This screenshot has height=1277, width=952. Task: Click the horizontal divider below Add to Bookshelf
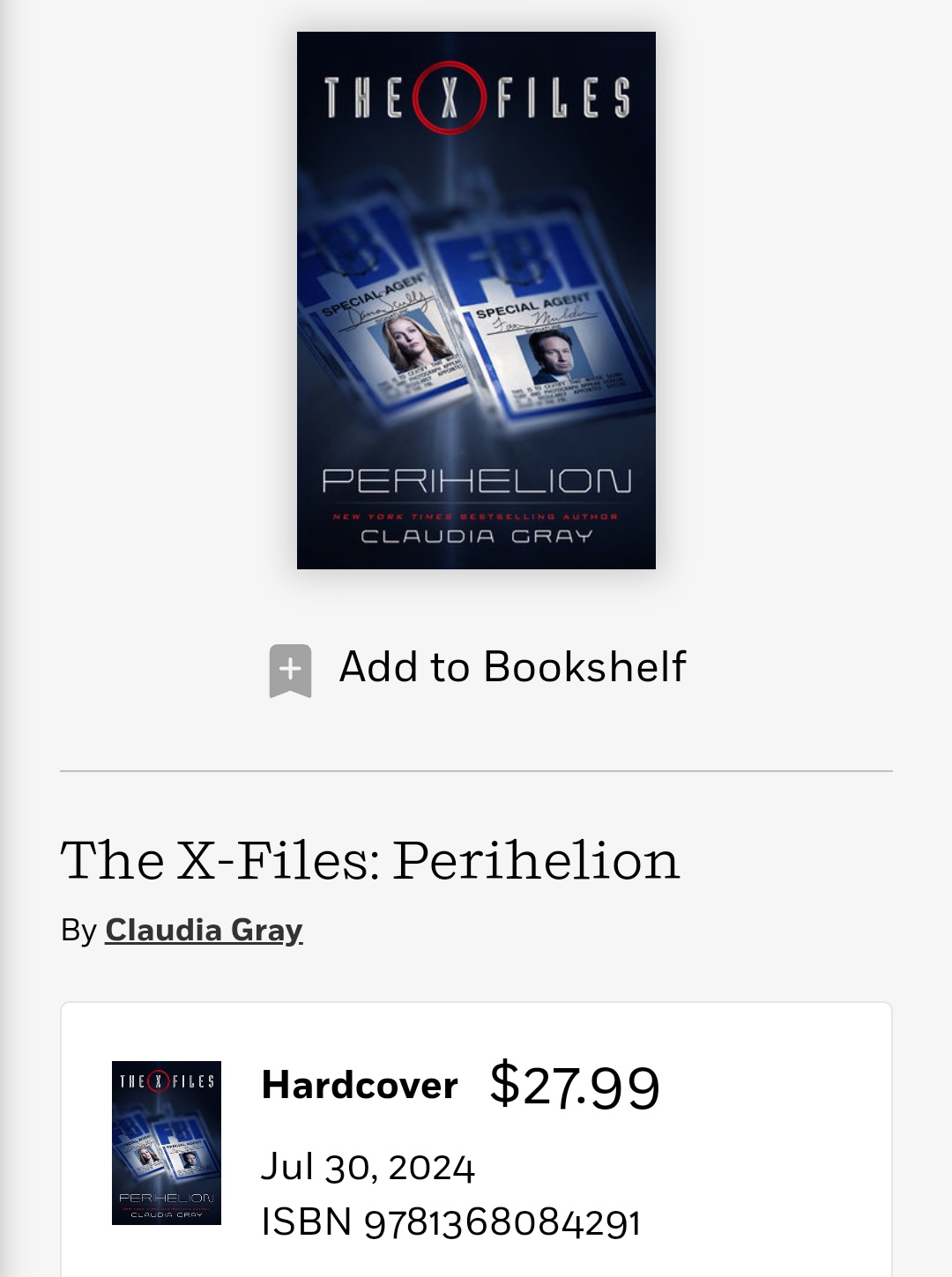coord(476,771)
